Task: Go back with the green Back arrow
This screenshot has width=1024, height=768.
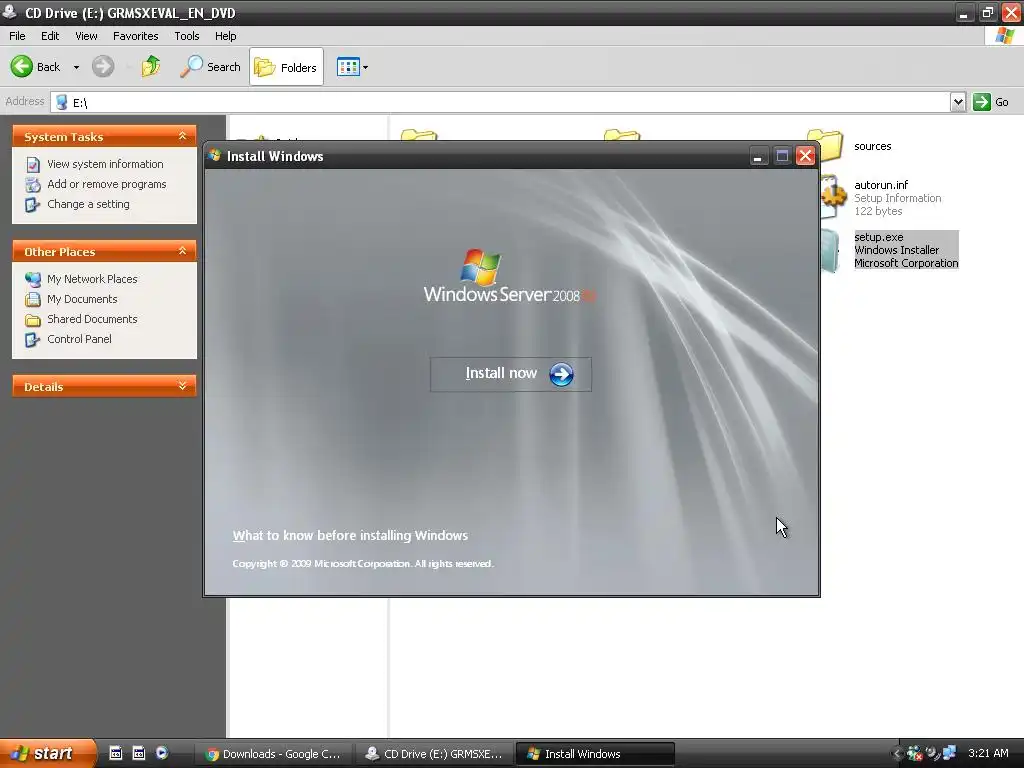Action: click(x=22, y=67)
